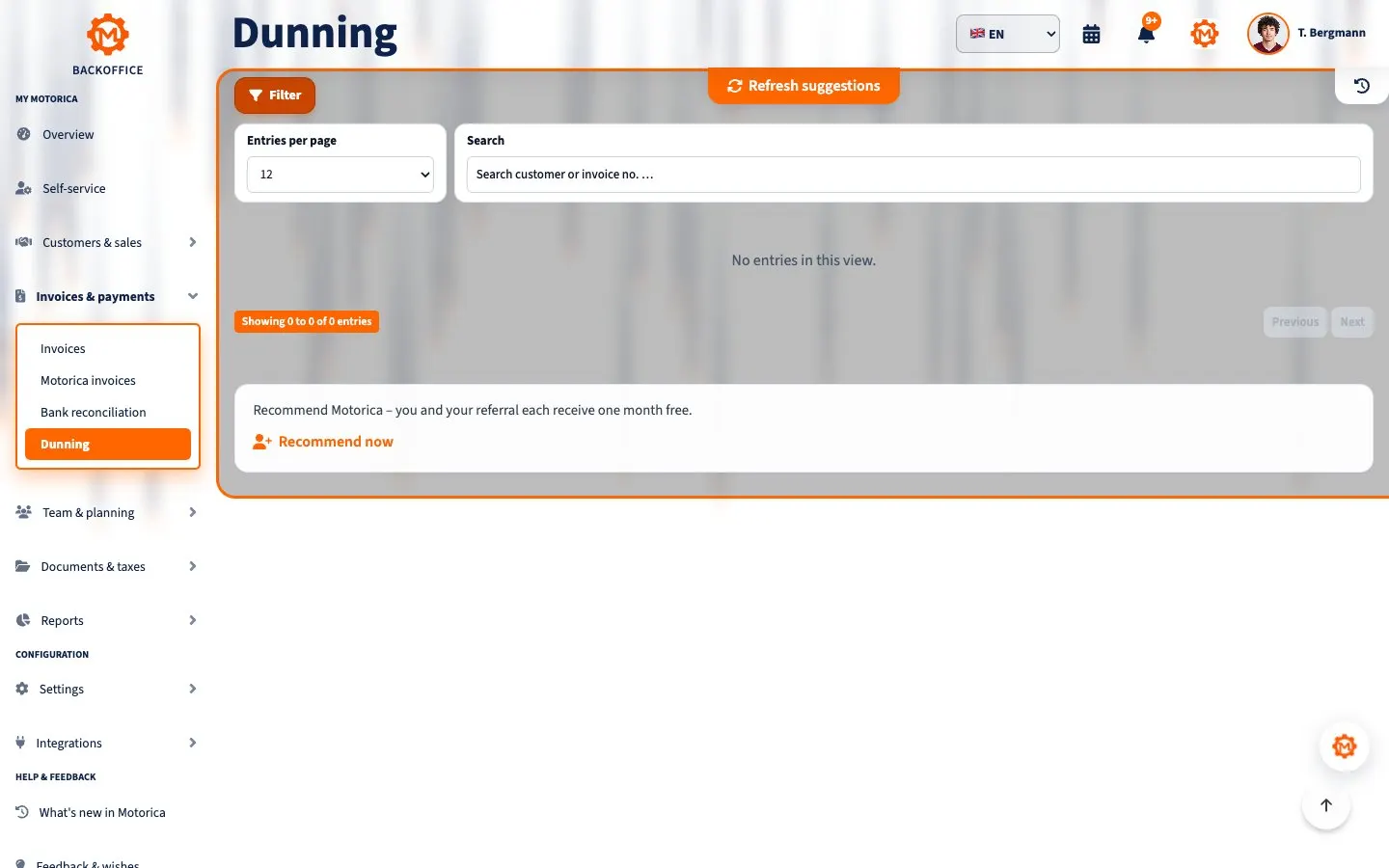Expand Team & planning chevron
The height and width of the screenshot is (868, 1389).
[193, 512]
